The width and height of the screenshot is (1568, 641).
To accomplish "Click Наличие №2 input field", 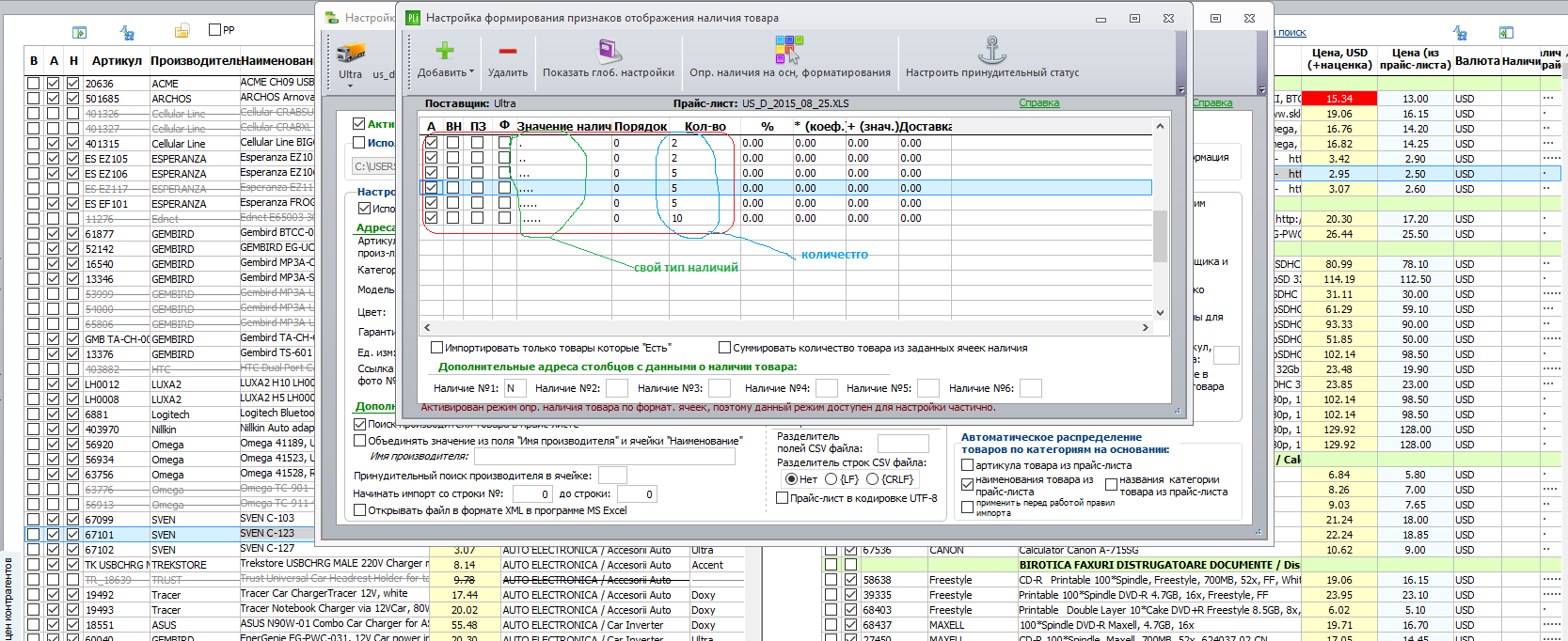I will [x=617, y=388].
